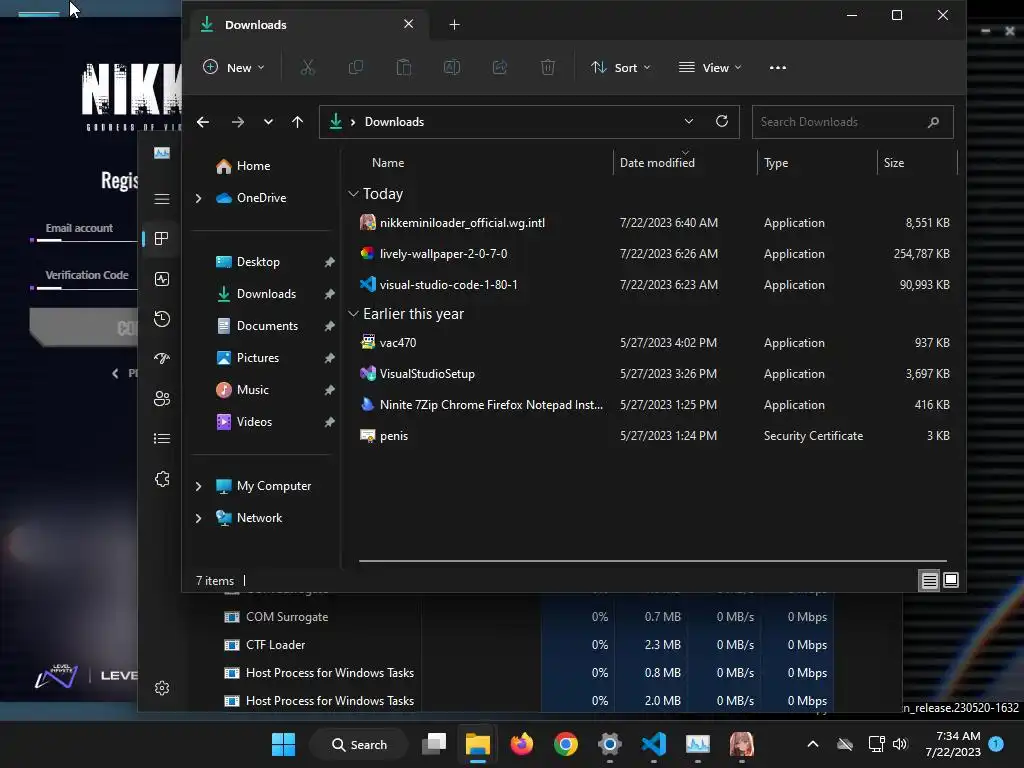1024x768 pixels.
Task: Click the Paste icon in Explorer toolbar
Action: click(404, 67)
